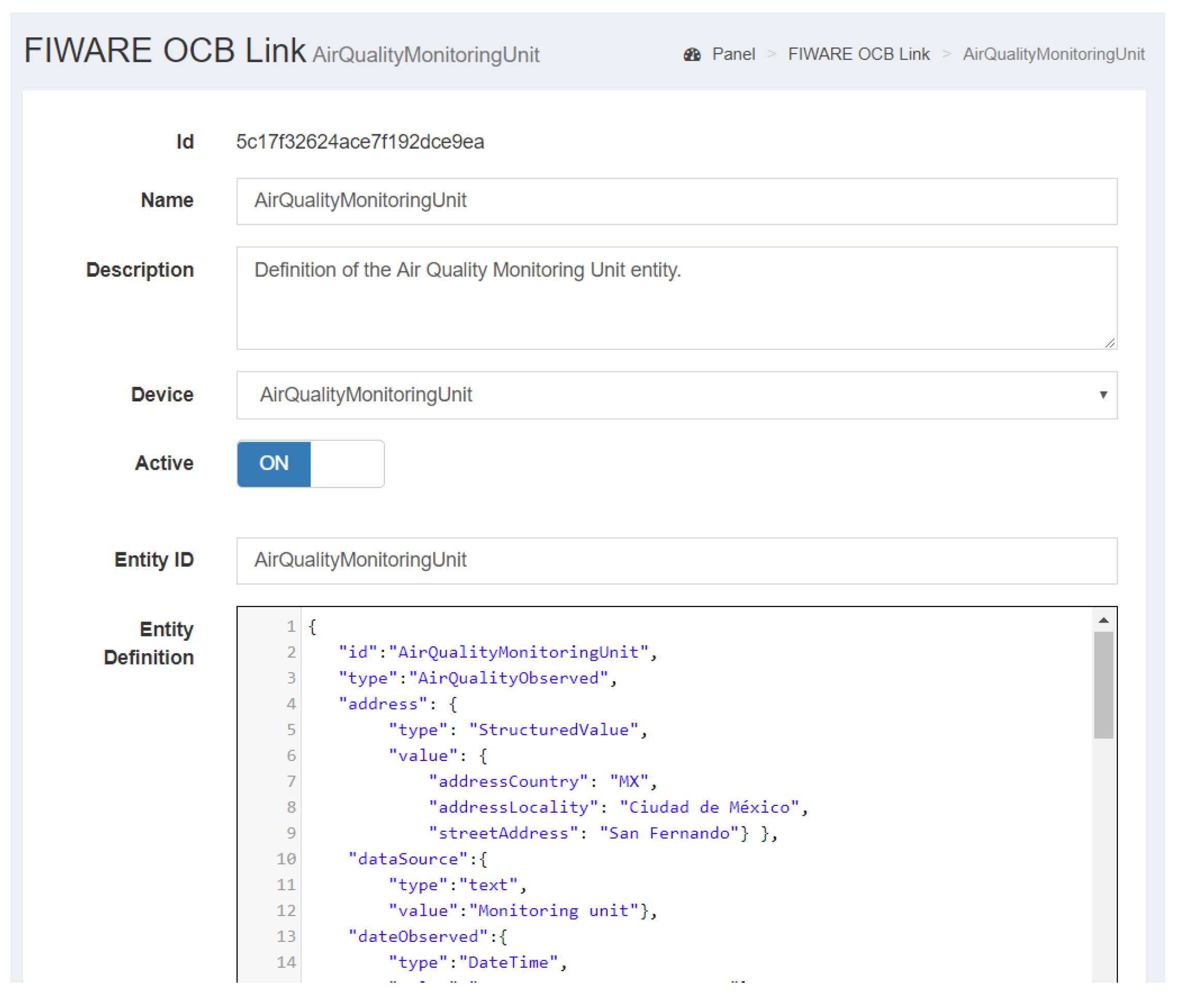This screenshot has width=1183, height=1008.
Task: Click the Entity Definition label
Action: point(149,643)
